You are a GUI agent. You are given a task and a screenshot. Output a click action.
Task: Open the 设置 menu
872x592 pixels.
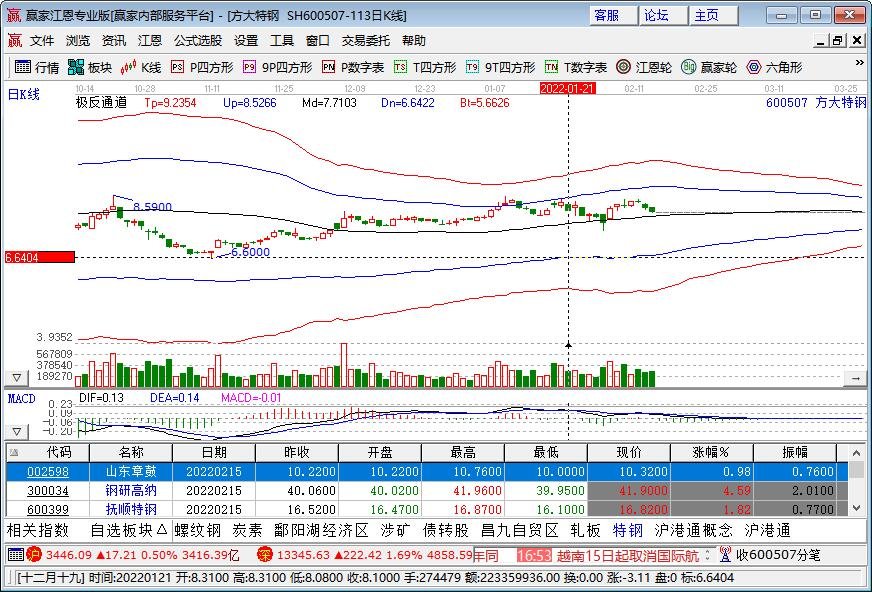click(x=246, y=41)
